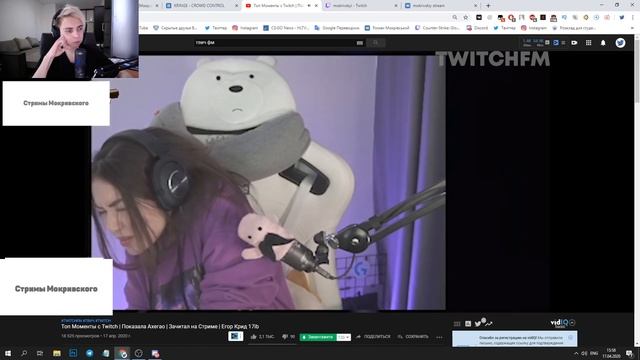Click the zoom magnifier icon in address bar
This screenshot has height=360, width=640.
pyautogui.click(x=455, y=18)
